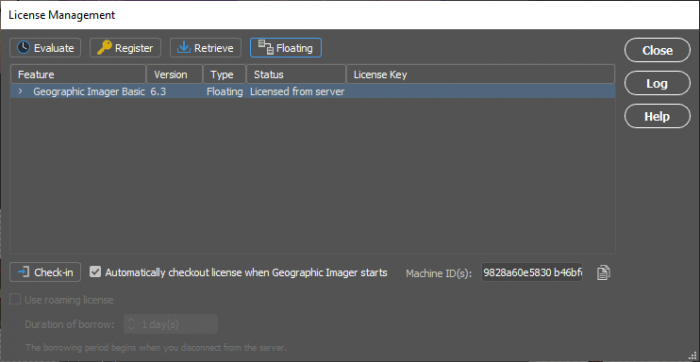
Task: Sort by the Version column header
Action: click(175, 74)
